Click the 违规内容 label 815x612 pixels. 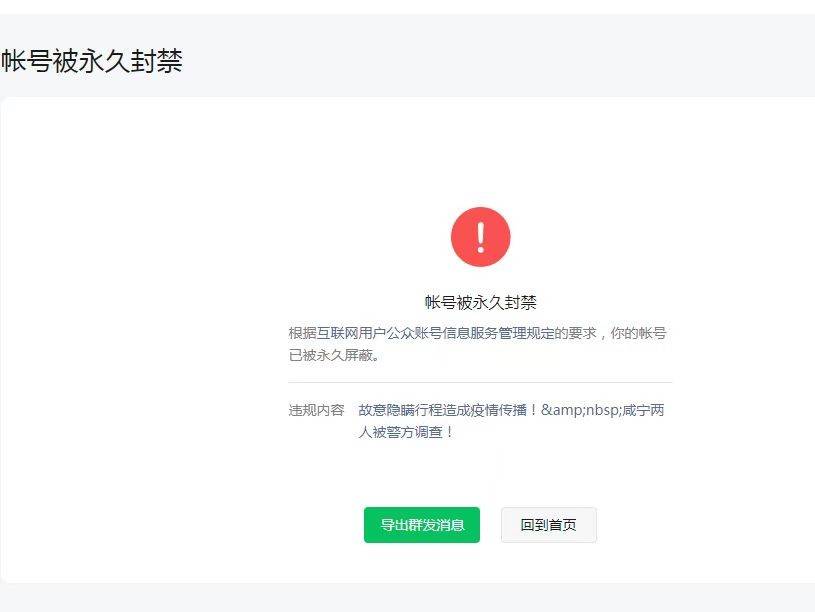pos(317,410)
